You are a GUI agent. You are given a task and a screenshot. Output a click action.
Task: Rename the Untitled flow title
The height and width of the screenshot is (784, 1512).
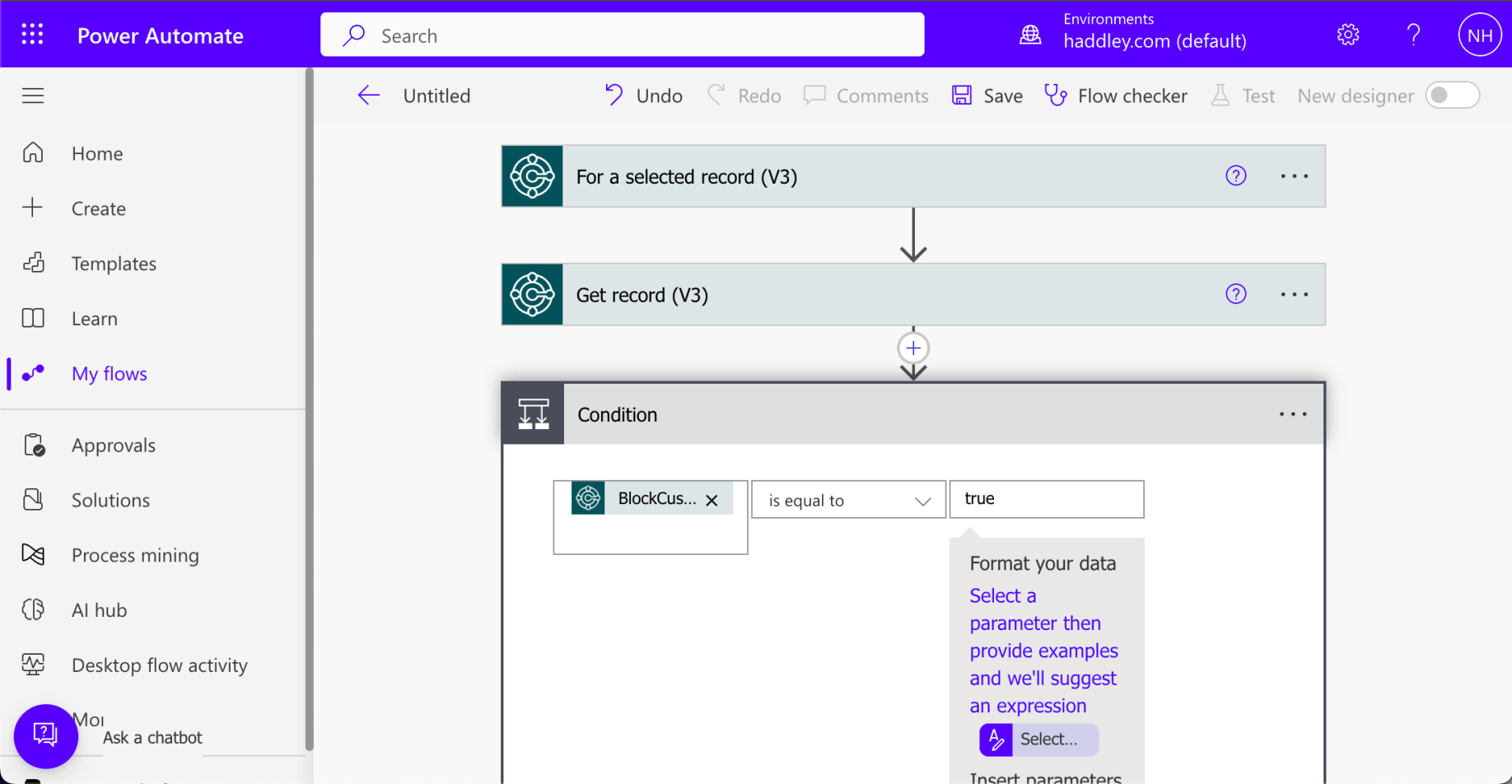click(x=436, y=96)
